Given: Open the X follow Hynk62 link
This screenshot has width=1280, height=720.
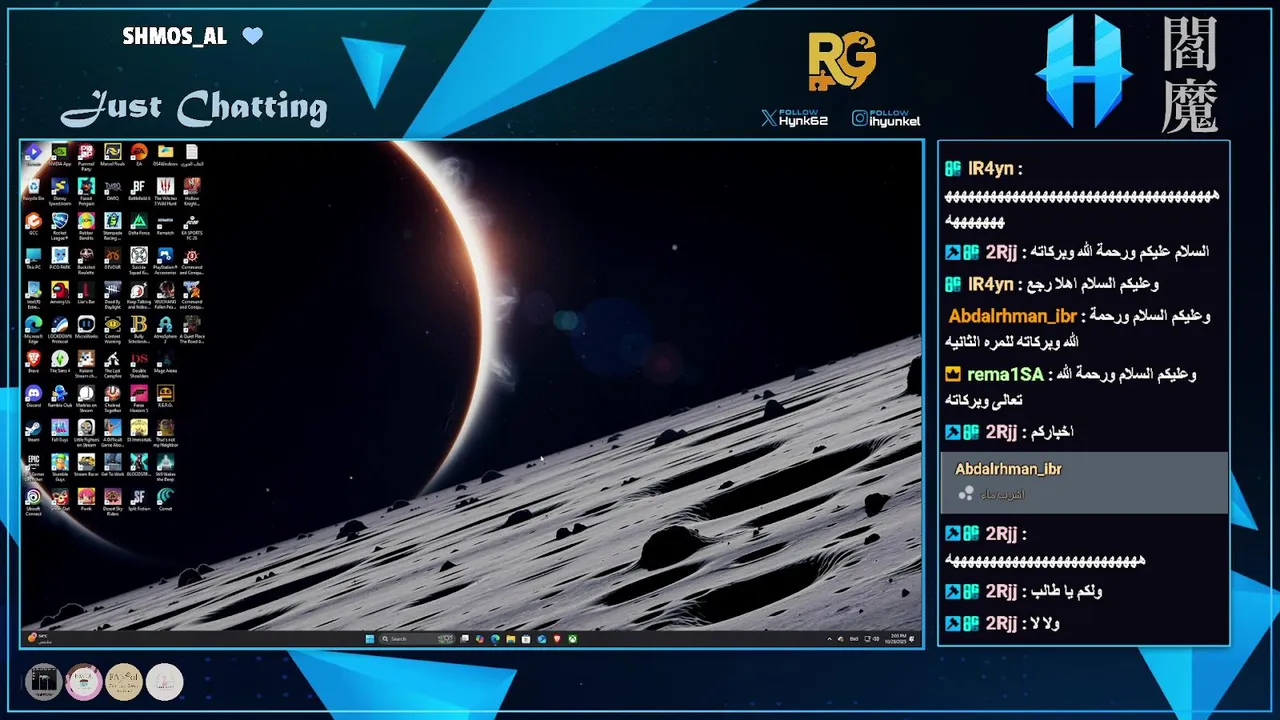Looking at the screenshot, I should click(x=795, y=119).
